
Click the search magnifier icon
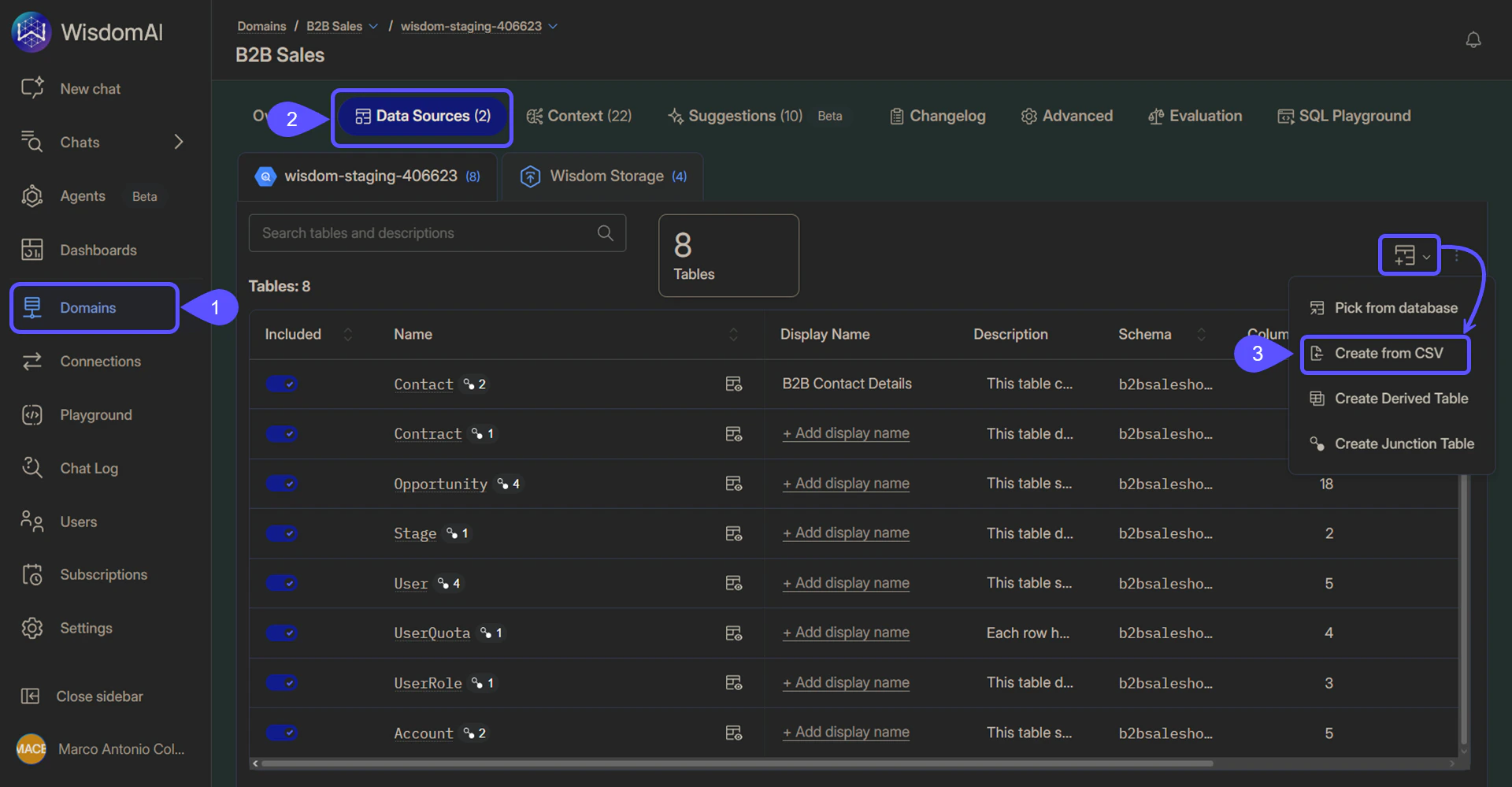605,233
